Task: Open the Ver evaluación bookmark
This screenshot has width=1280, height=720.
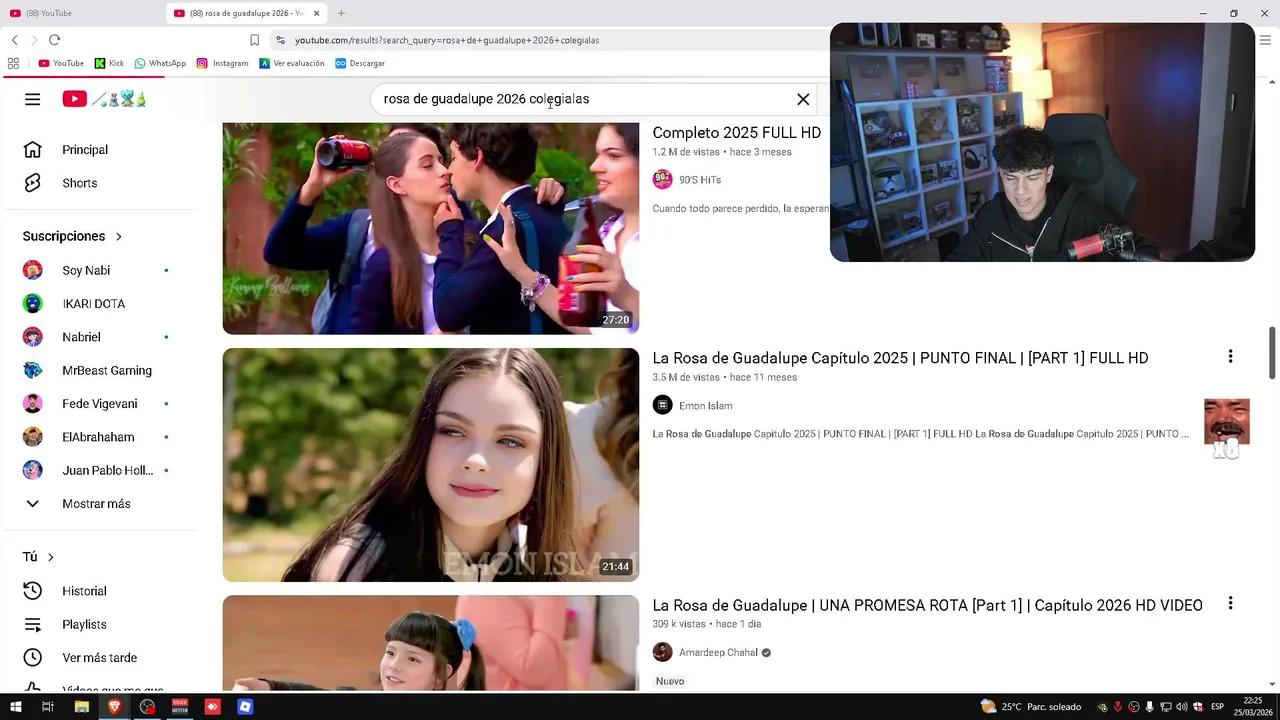Action: [292, 63]
